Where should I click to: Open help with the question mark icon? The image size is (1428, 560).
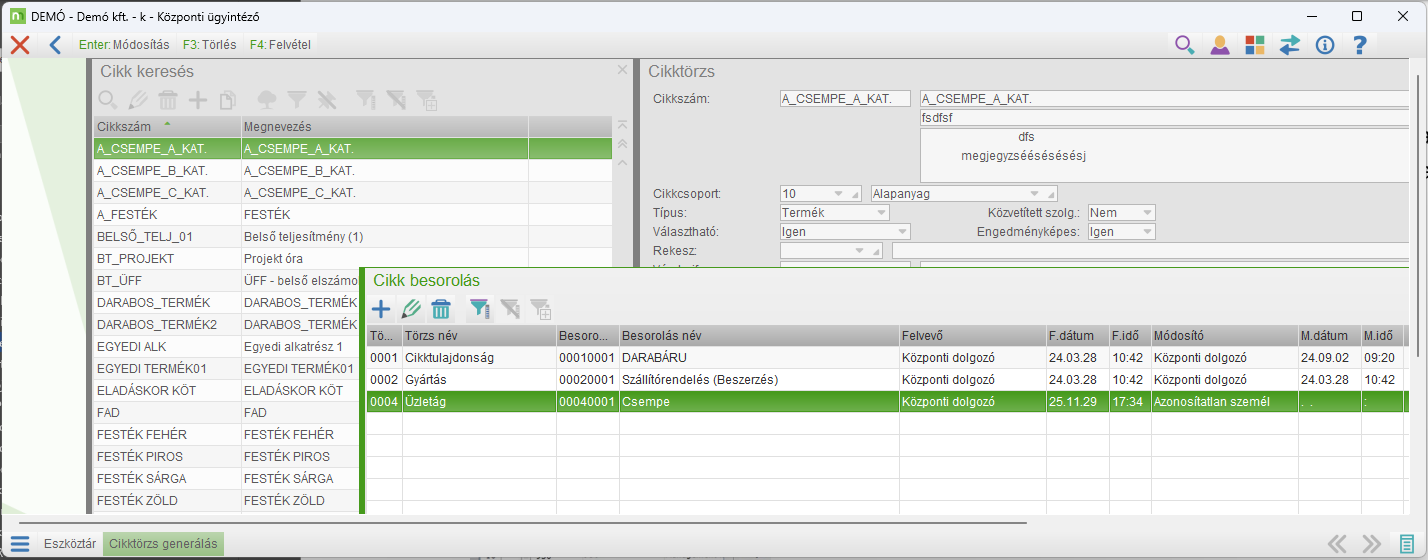tap(1359, 44)
